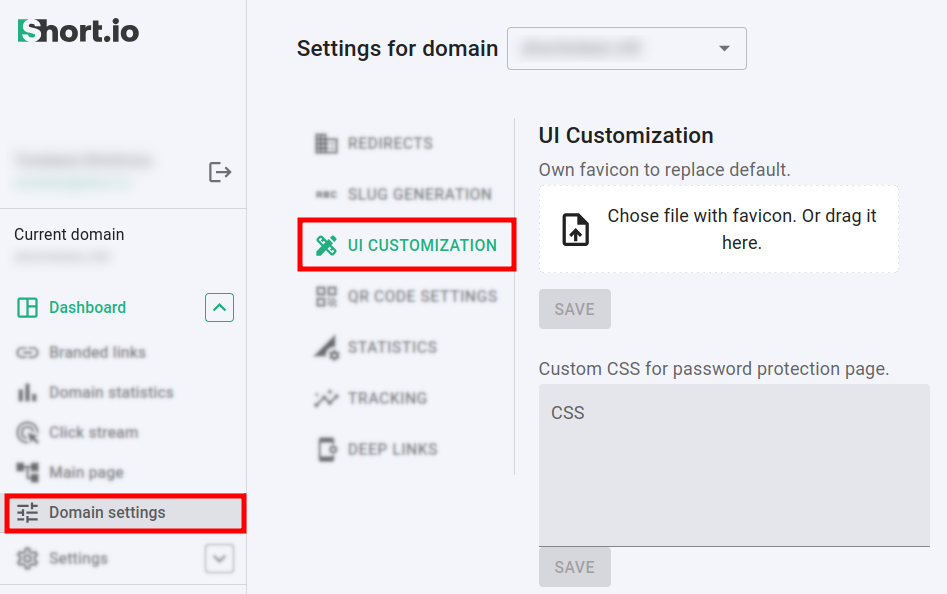The image size is (947, 594).
Task: Click the QR code settings icon
Action: click(326, 296)
